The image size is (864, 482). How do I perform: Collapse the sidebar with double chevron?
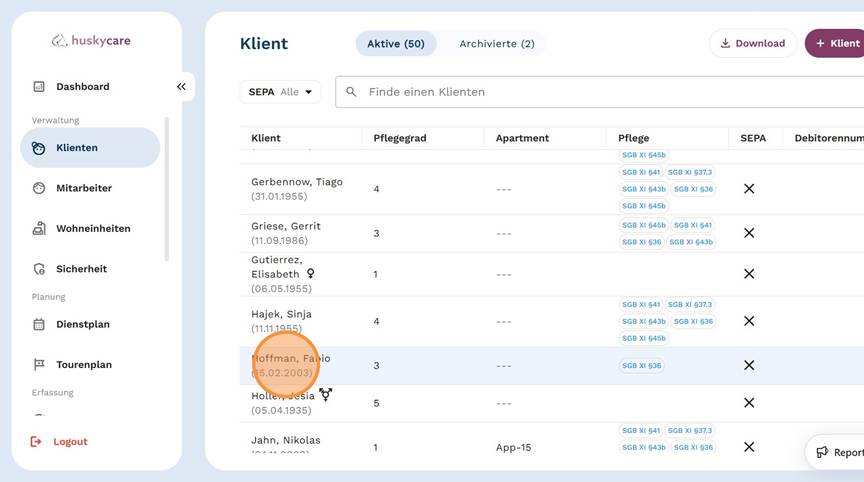[x=181, y=87]
